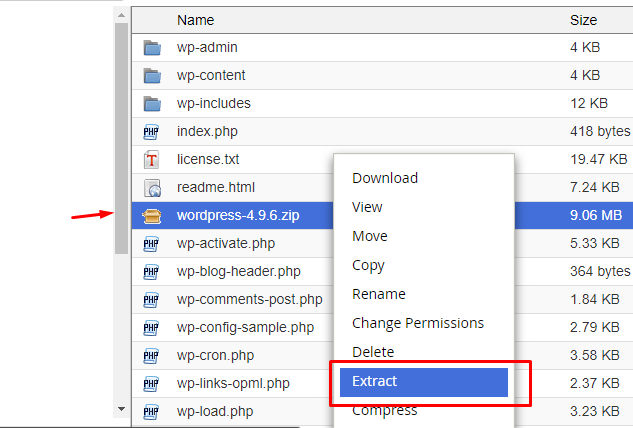Click the 7.24 KB size value
The width and height of the screenshot is (633, 428).
(595, 187)
